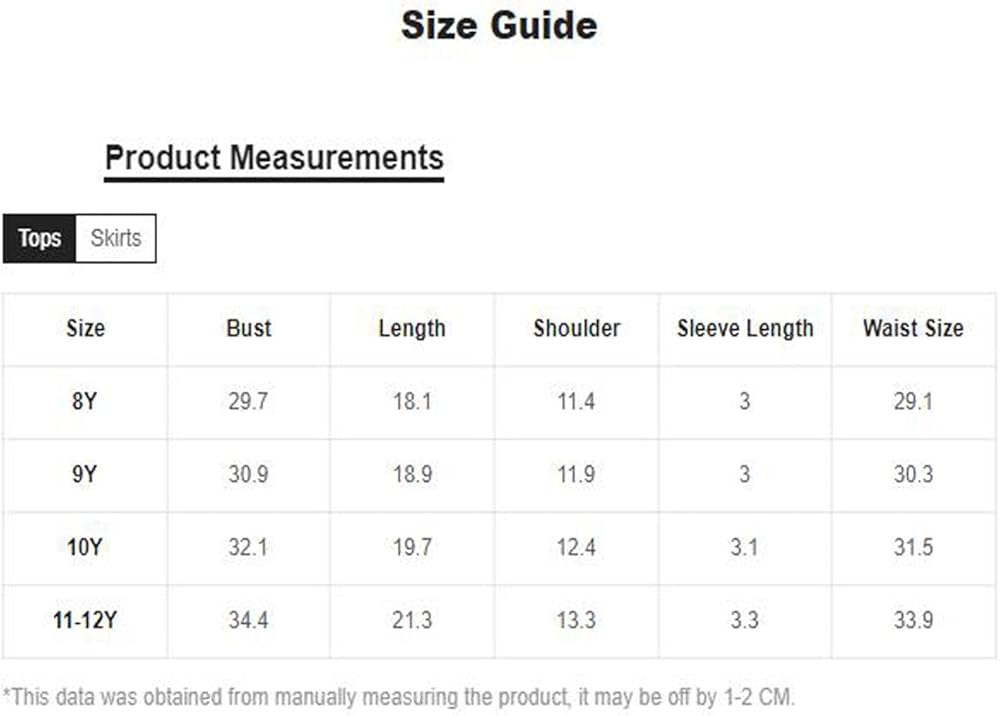Click the 10Y size row label
This screenshot has width=1000, height=716.
[85, 547]
